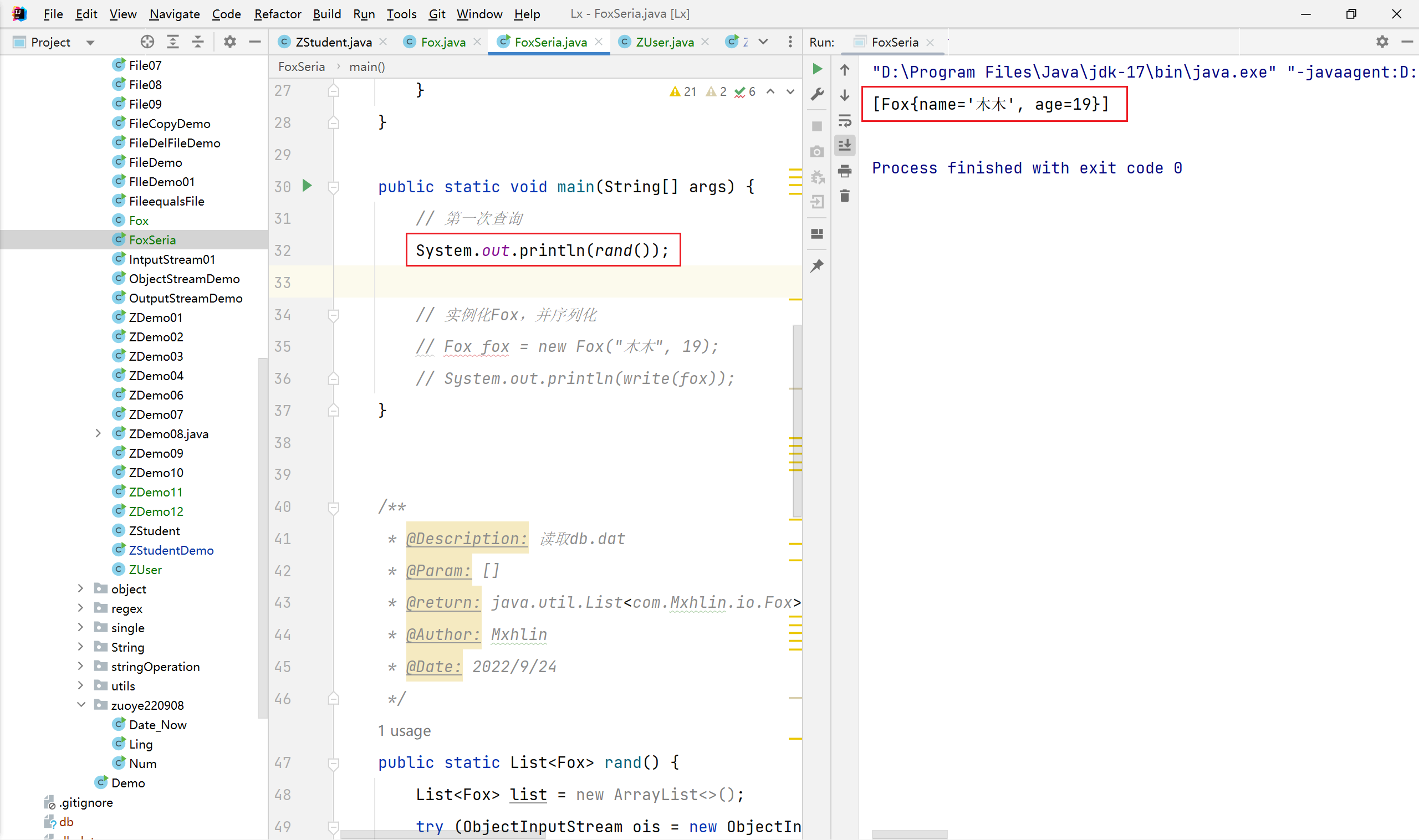Open the Refactor menu
This screenshot has height=840, width=1419.
pos(277,14)
